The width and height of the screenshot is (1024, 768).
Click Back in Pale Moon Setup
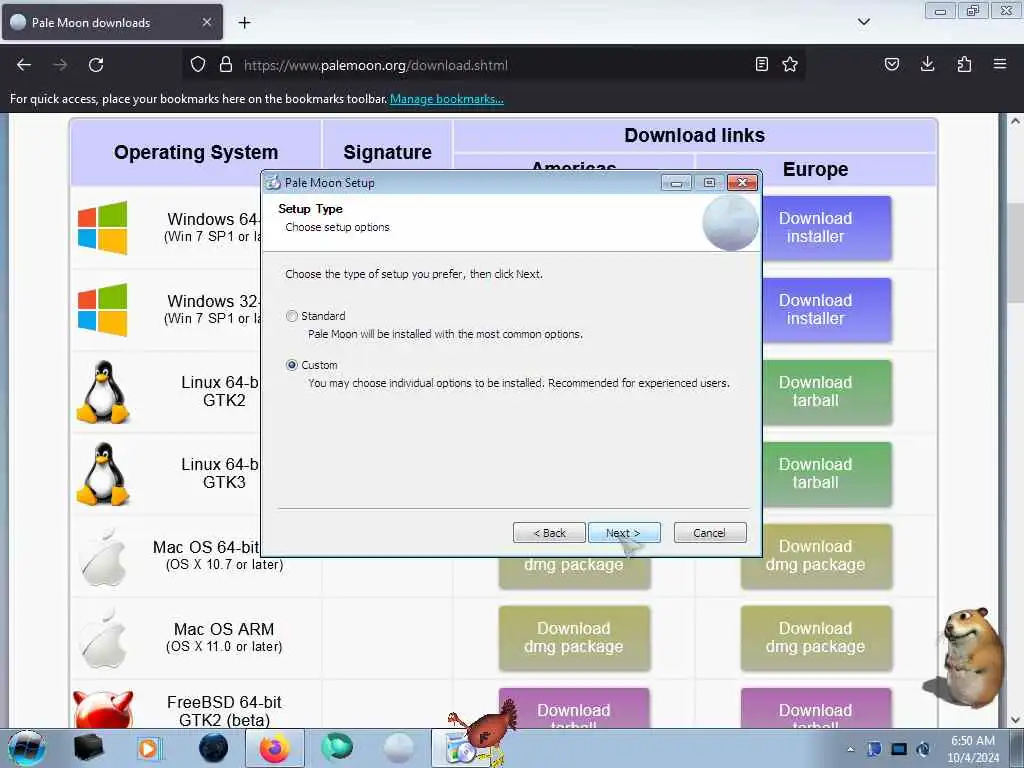549,533
